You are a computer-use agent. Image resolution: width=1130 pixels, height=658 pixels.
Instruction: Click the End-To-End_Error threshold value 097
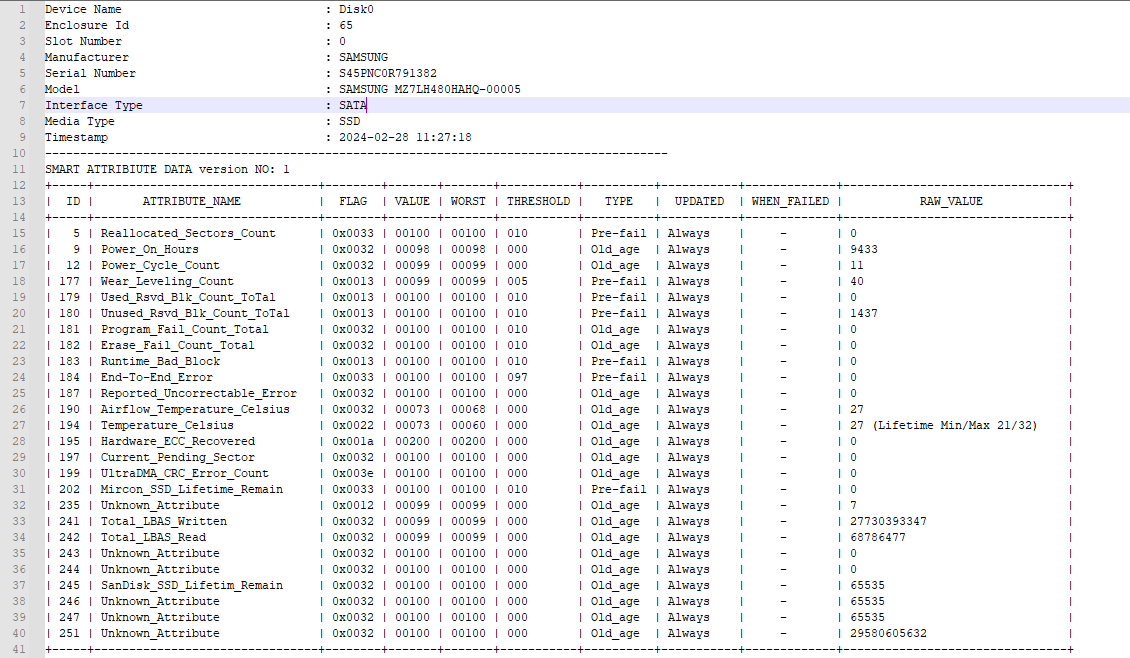[516, 377]
